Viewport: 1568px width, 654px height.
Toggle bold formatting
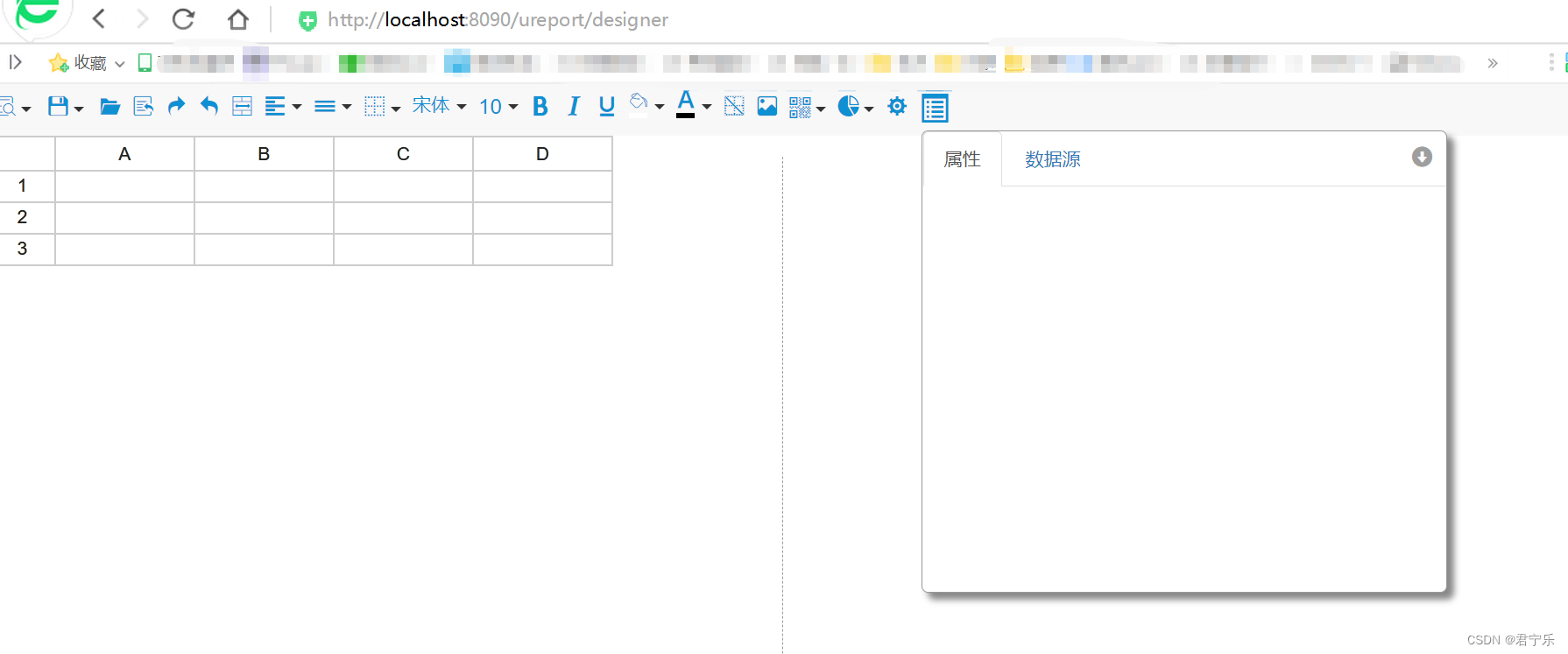click(x=540, y=107)
